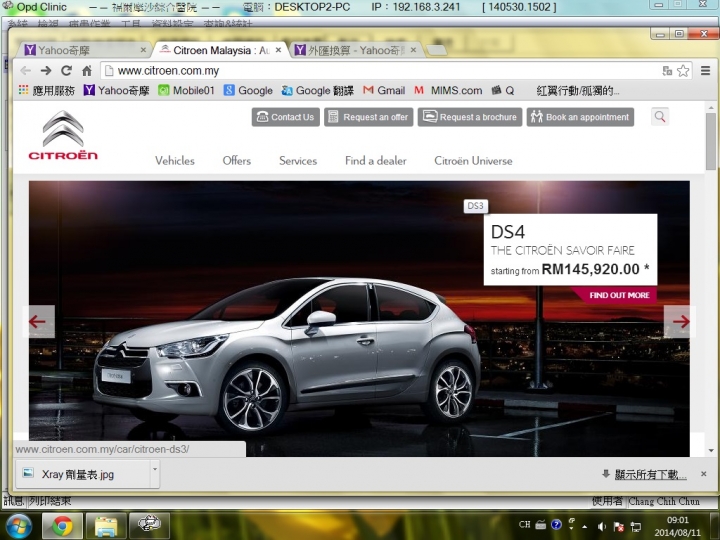Close the downloads bar
Viewport: 720px width, 540px height.
[703, 474]
